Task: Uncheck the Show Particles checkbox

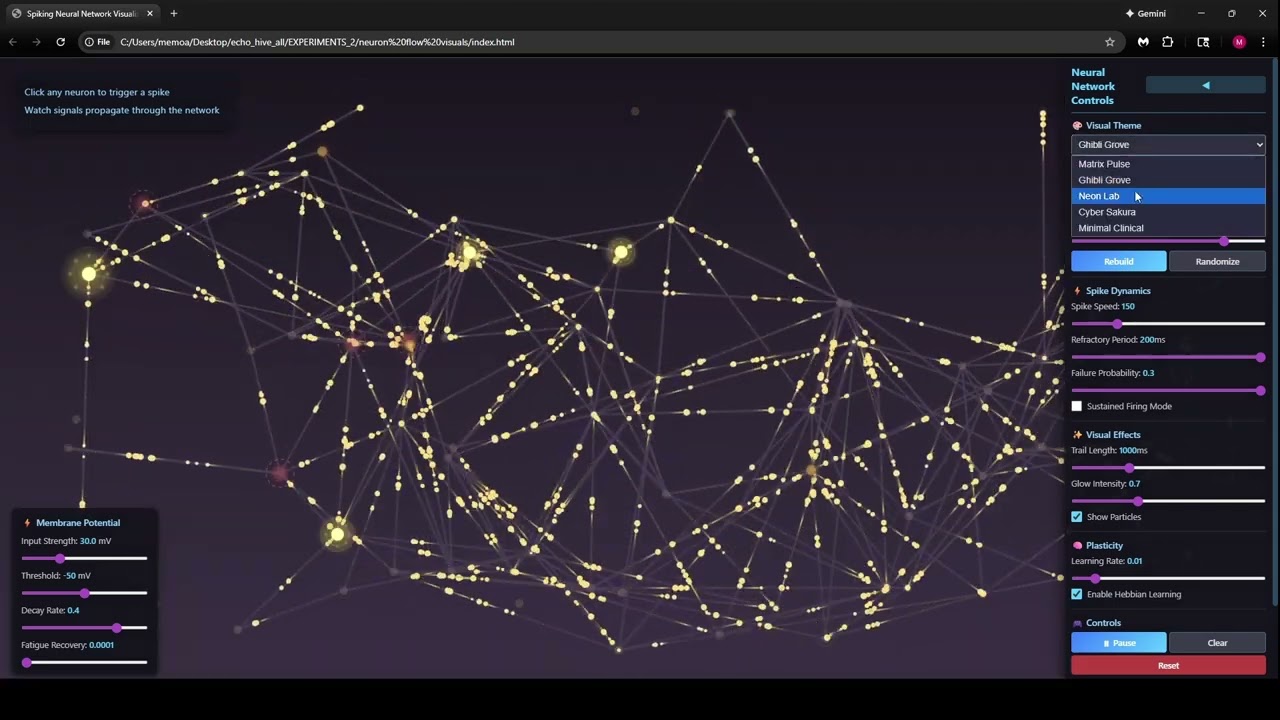Action: (1077, 517)
